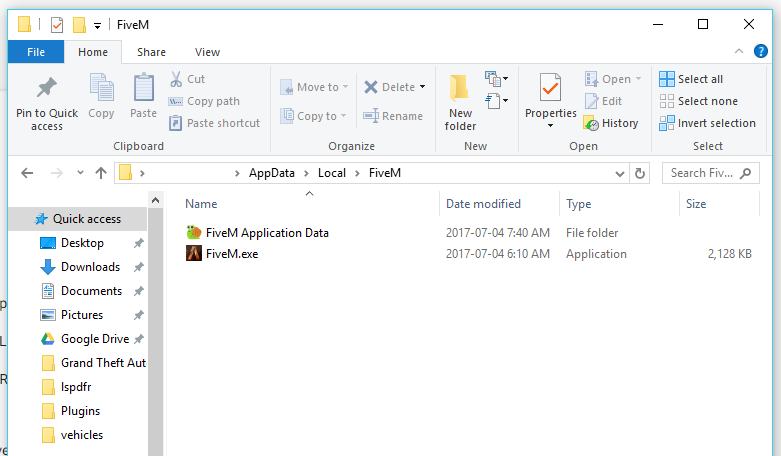Screen dimensions: 781x456
Task: Click Local in the address path
Action: (x=332, y=173)
